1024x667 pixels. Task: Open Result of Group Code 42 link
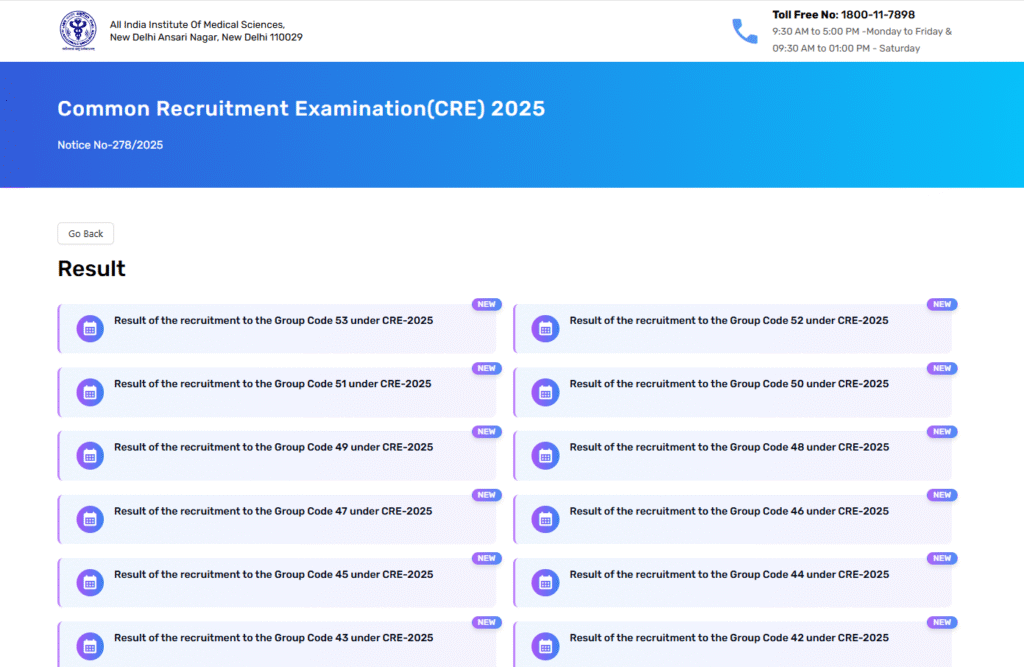click(x=728, y=638)
